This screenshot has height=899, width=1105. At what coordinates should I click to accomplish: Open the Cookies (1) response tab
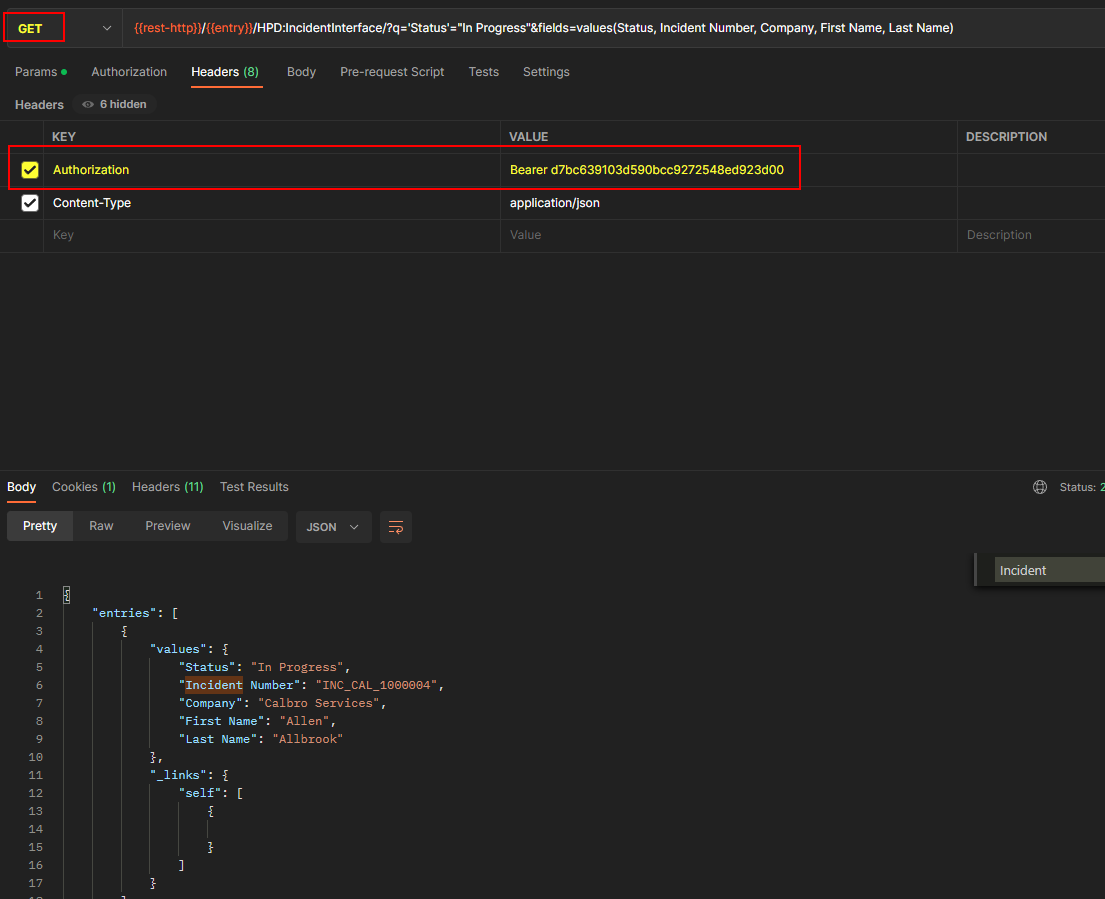click(x=83, y=486)
